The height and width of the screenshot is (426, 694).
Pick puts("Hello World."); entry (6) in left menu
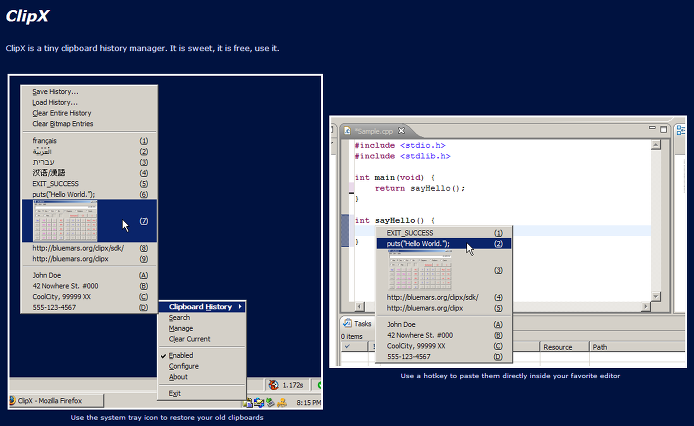point(89,194)
